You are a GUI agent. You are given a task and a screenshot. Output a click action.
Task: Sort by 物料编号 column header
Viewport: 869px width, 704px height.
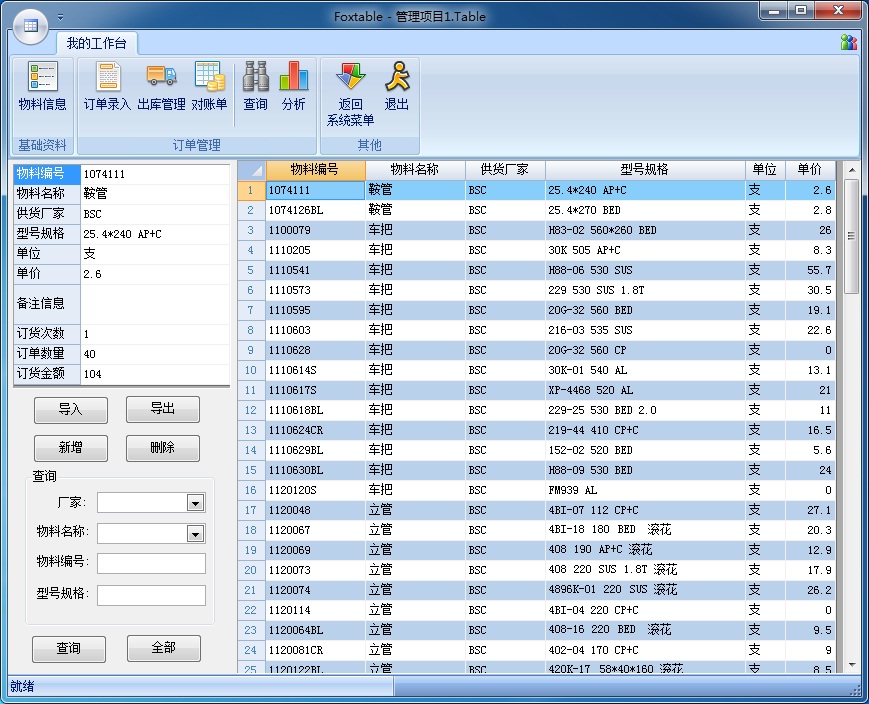[315, 170]
